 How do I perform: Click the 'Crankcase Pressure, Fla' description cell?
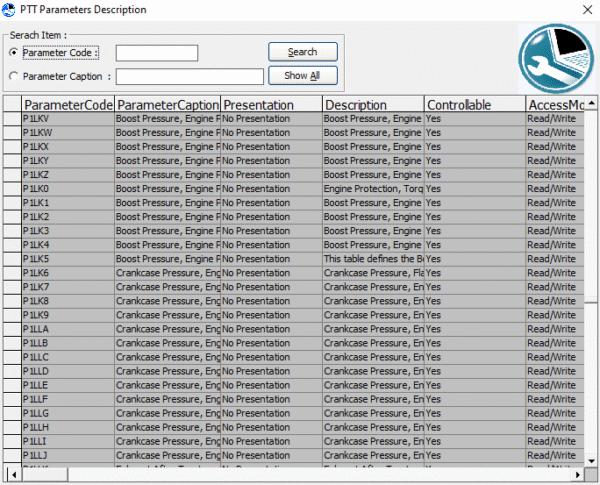click(373, 273)
